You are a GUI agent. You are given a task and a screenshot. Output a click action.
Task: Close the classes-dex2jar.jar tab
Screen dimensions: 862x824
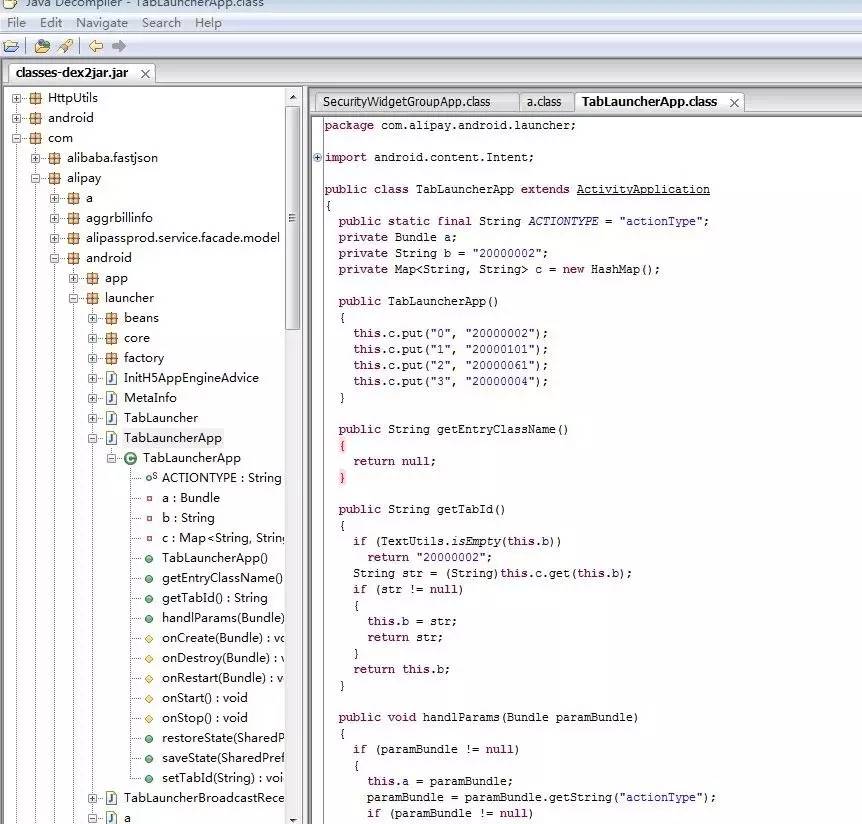pos(145,74)
